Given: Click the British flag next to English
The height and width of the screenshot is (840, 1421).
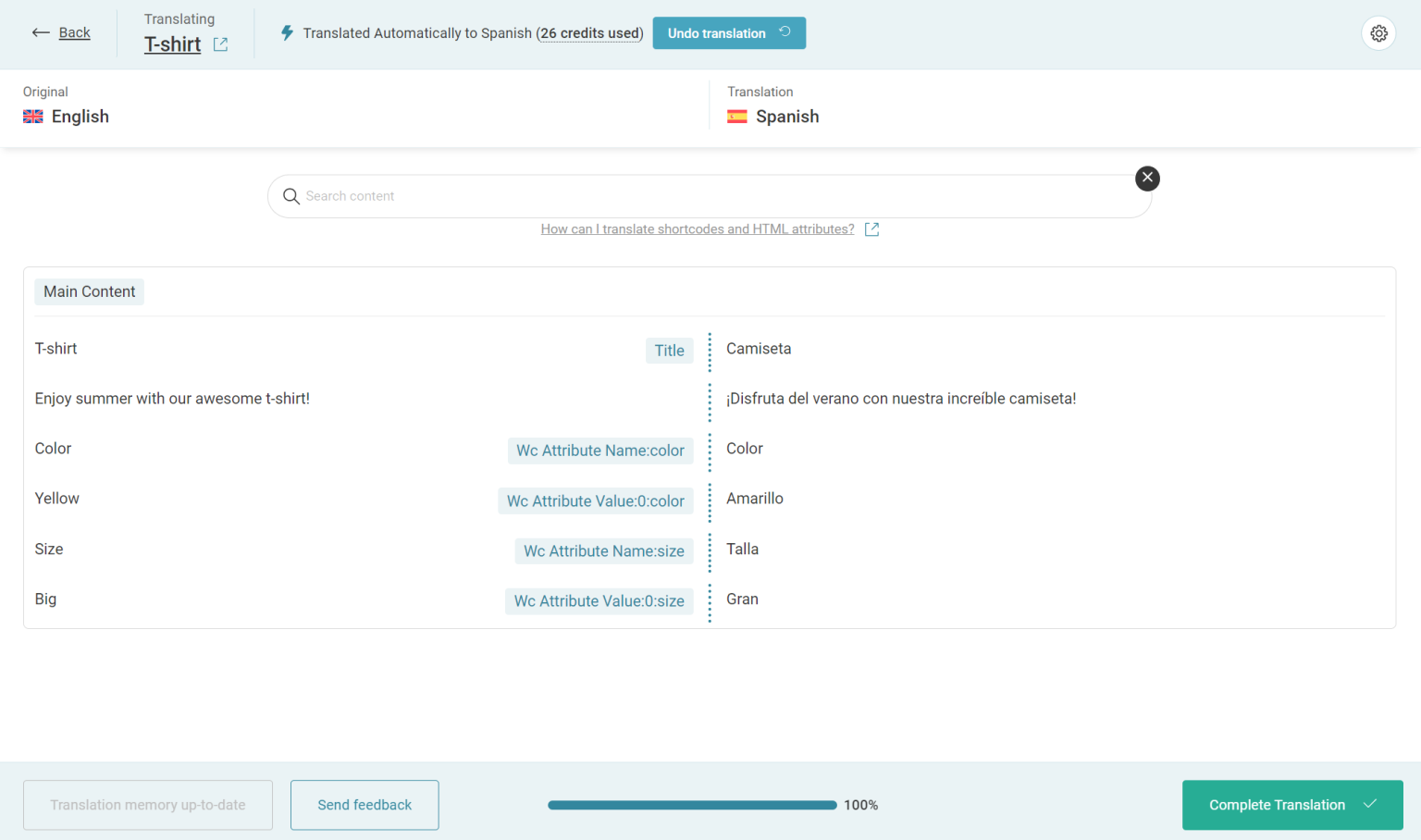Looking at the screenshot, I should tap(32, 116).
